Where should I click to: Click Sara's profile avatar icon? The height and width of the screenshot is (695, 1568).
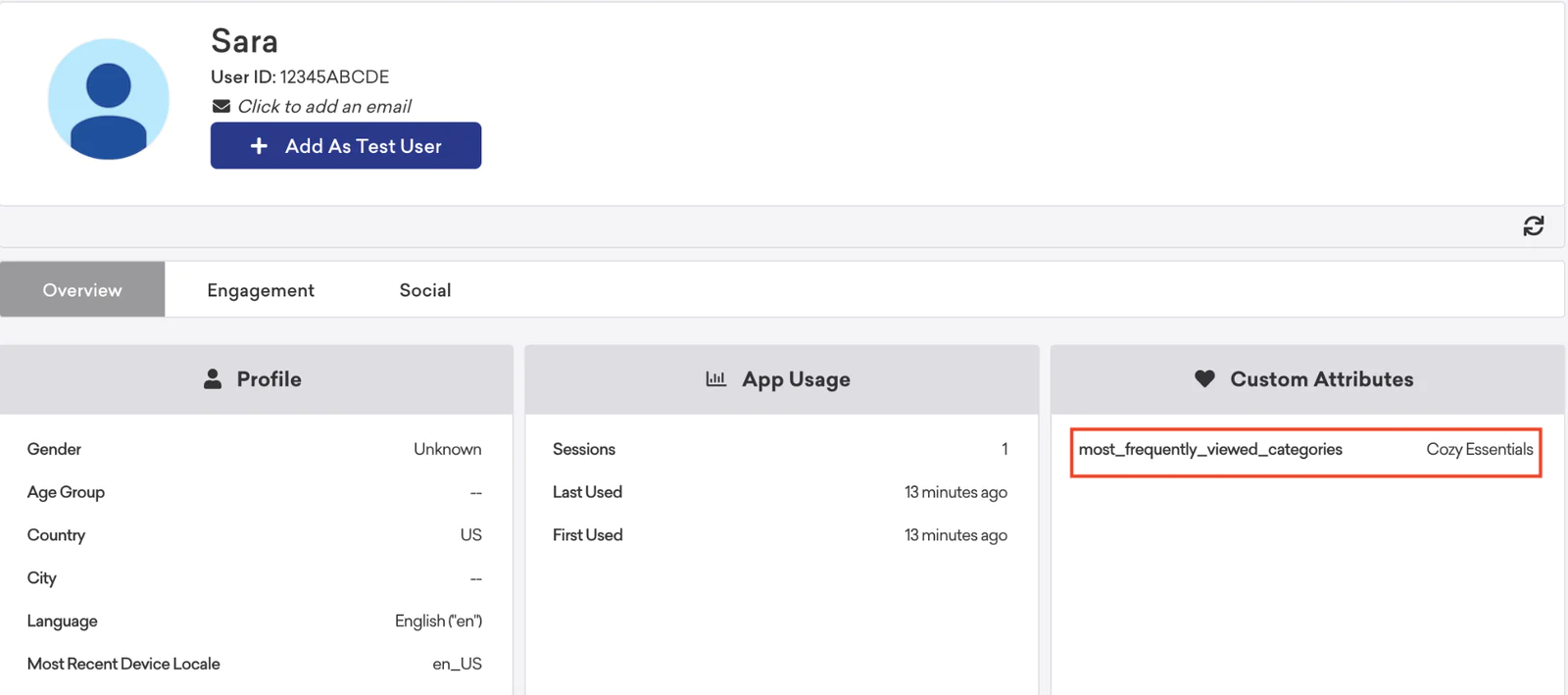[108, 99]
